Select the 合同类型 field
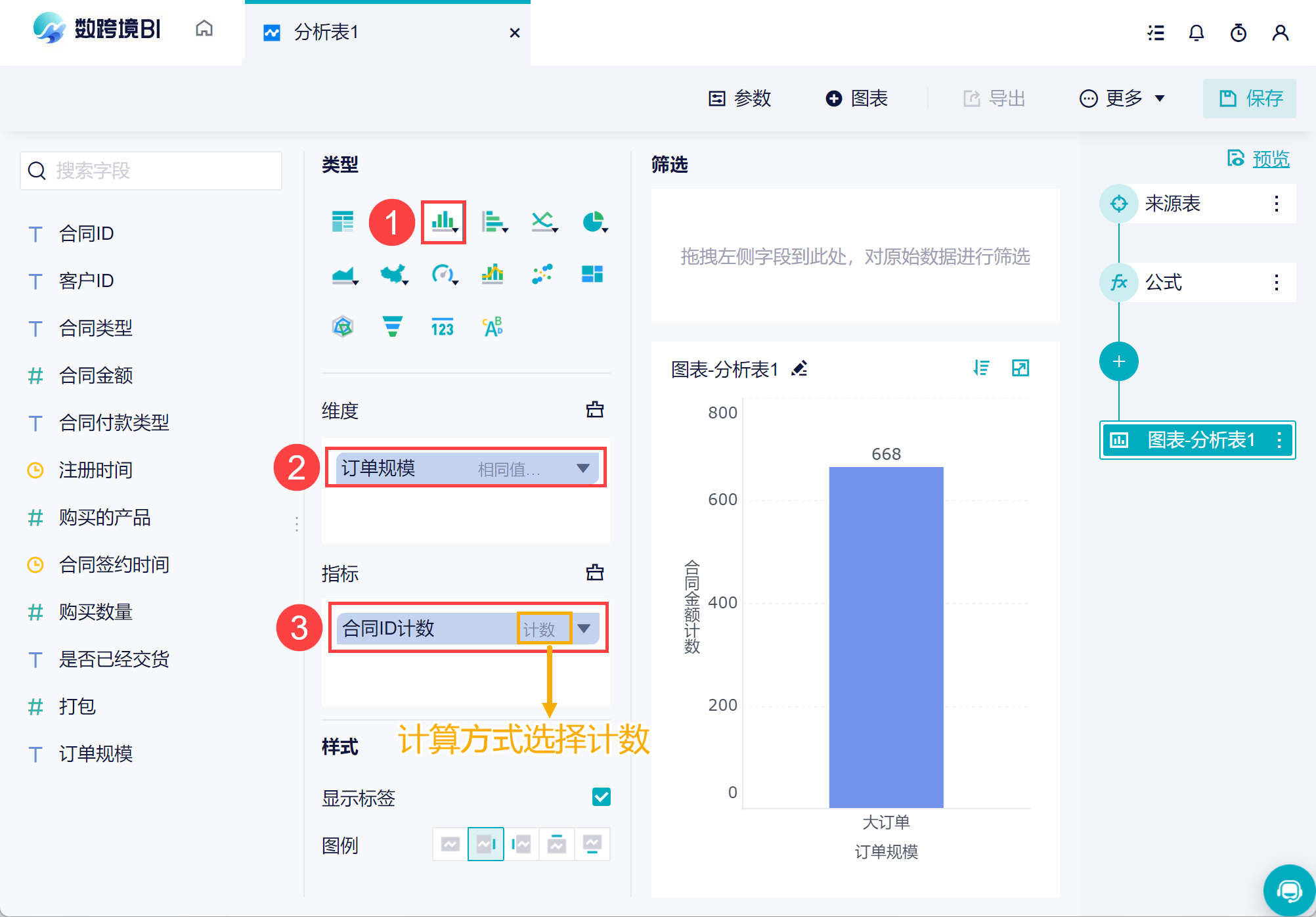Image resolution: width=1316 pixels, height=917 pixels. (x=96, y=328)
